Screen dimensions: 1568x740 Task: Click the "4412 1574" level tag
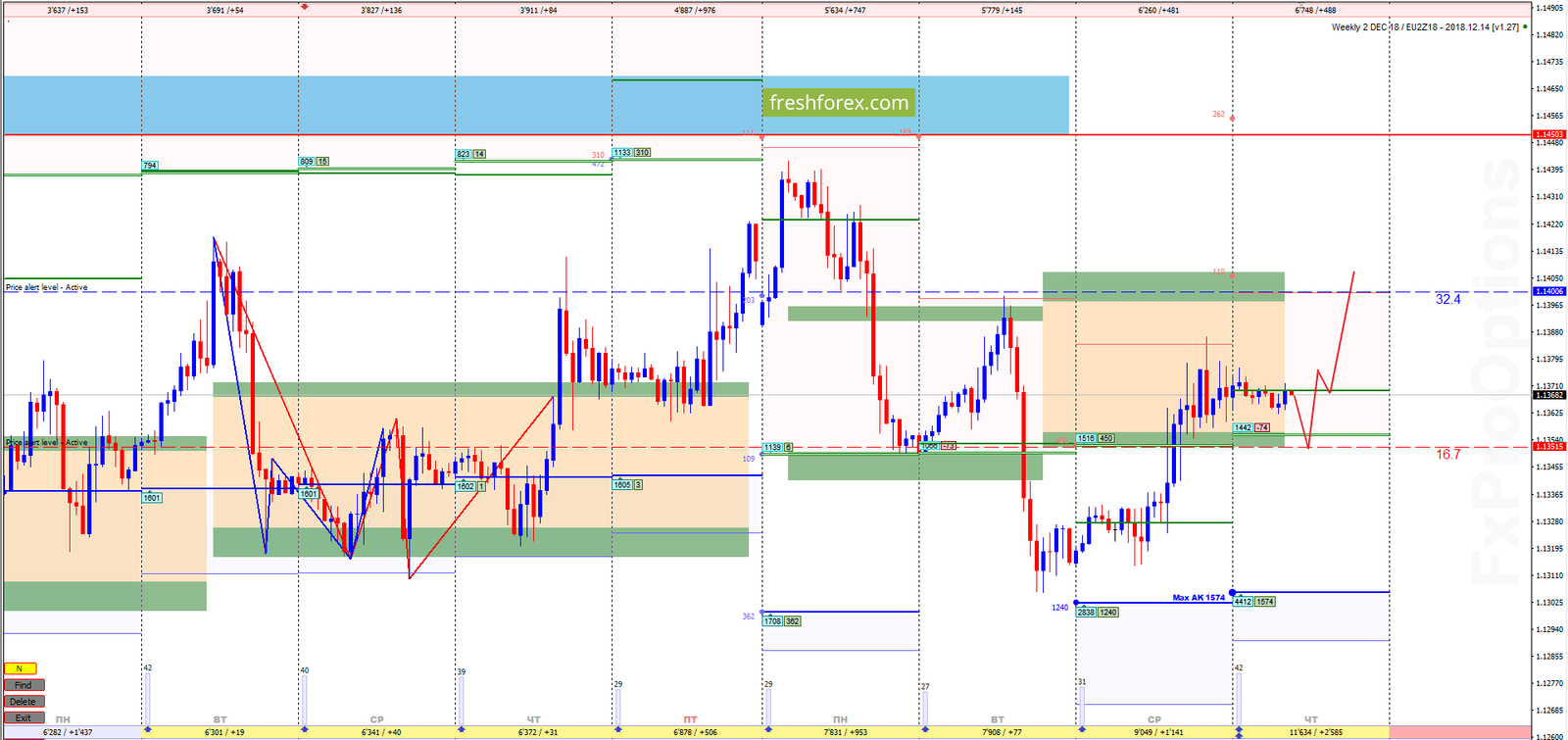pyautogui.click(x=1254, y=602)
